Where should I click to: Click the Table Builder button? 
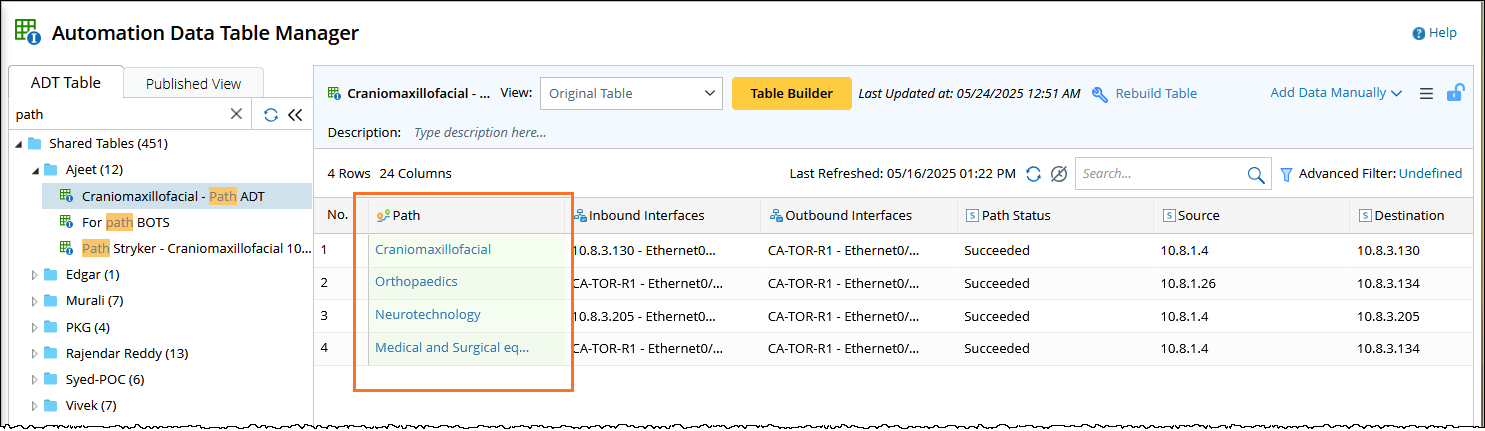[791, 93]
